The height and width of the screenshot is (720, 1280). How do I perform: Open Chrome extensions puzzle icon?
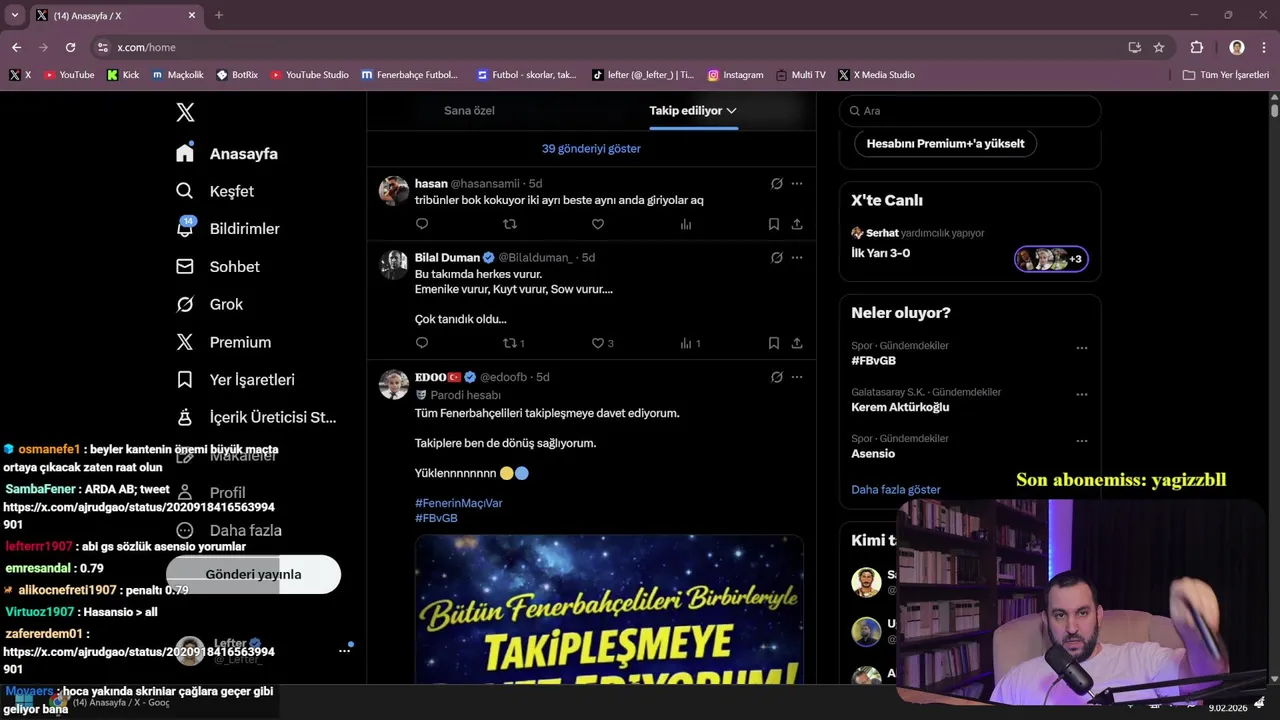point(1197,47)
